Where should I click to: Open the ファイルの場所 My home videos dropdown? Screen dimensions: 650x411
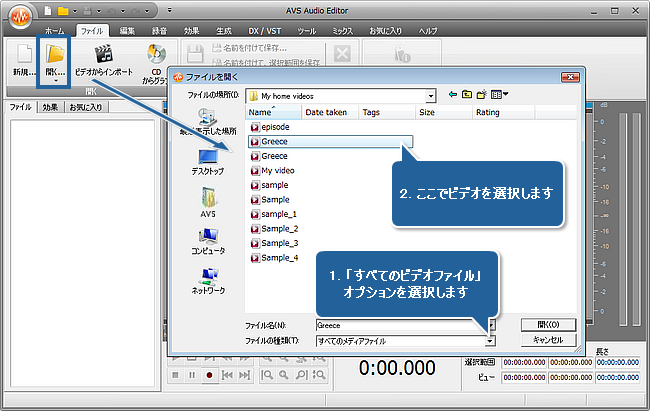(431, 96)
